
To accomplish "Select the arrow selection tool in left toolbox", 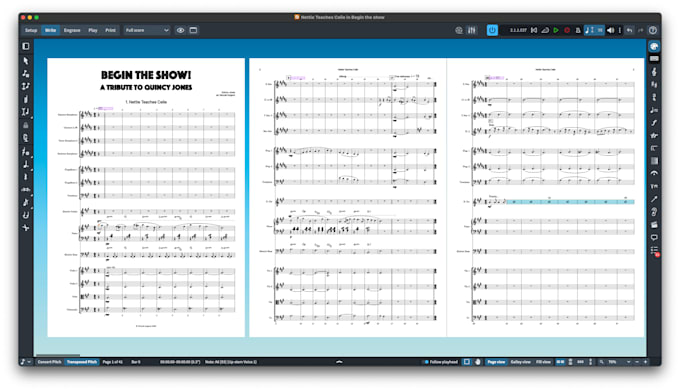I will pos(26,61).
